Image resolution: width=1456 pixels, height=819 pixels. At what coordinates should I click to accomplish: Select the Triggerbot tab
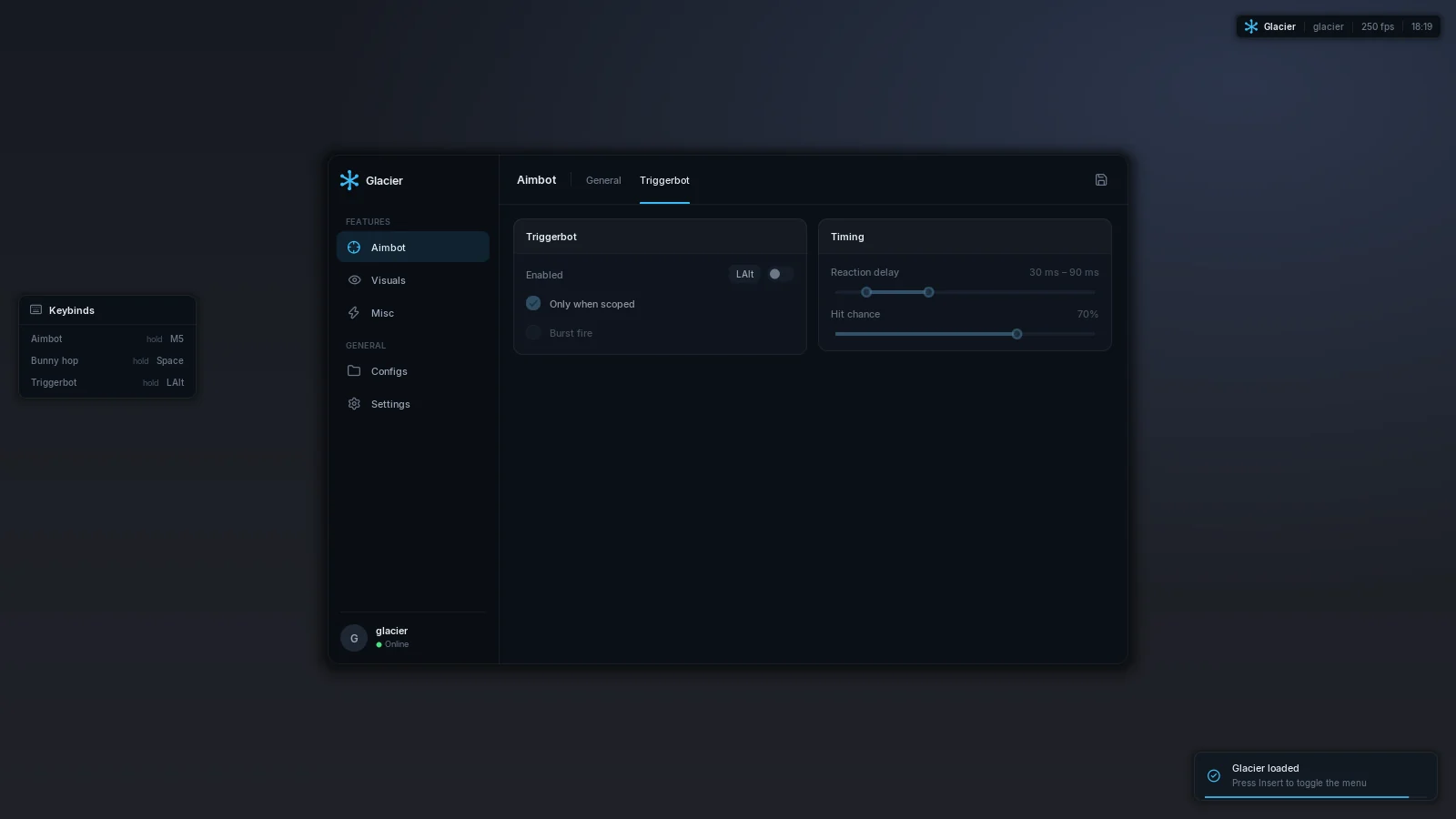pos(664,180)
